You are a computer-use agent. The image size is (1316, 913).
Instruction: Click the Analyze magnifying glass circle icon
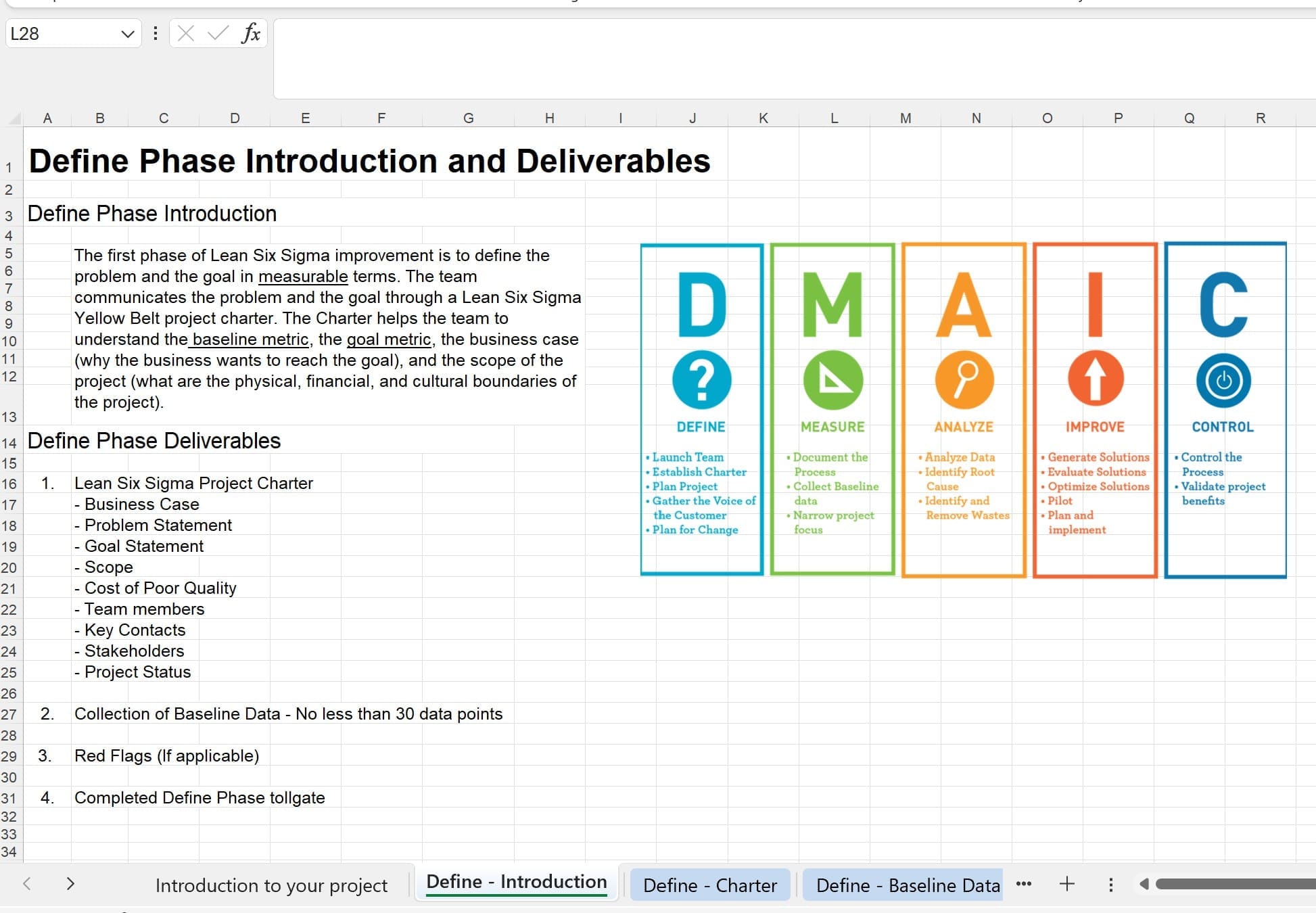tap(964, 379)
